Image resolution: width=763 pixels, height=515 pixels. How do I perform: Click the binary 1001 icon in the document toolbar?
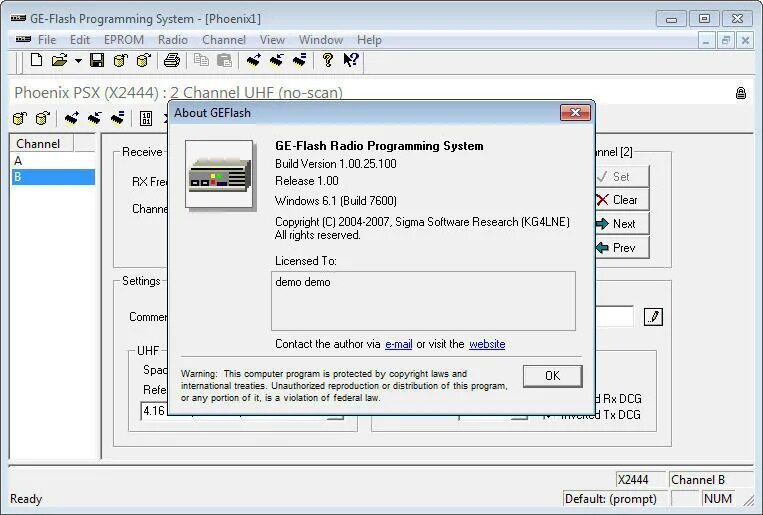[x=146, y=118]
